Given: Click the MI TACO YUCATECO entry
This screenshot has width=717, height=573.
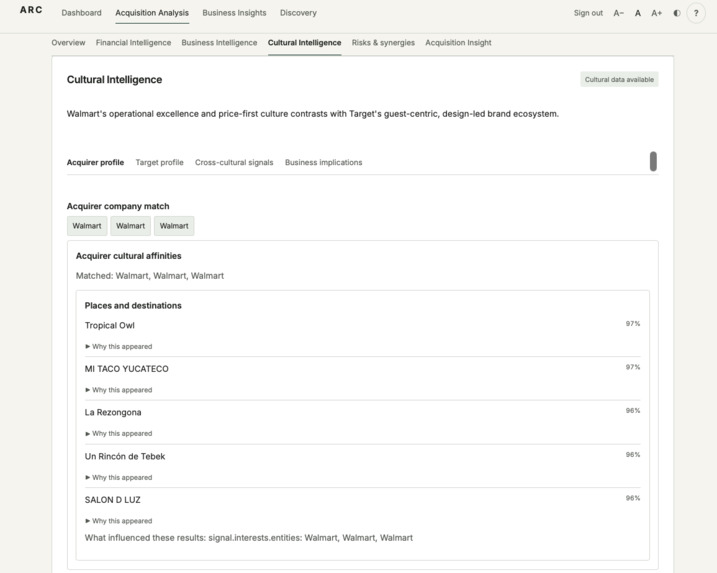Looking at the screenshot, I should coord(126,369).
